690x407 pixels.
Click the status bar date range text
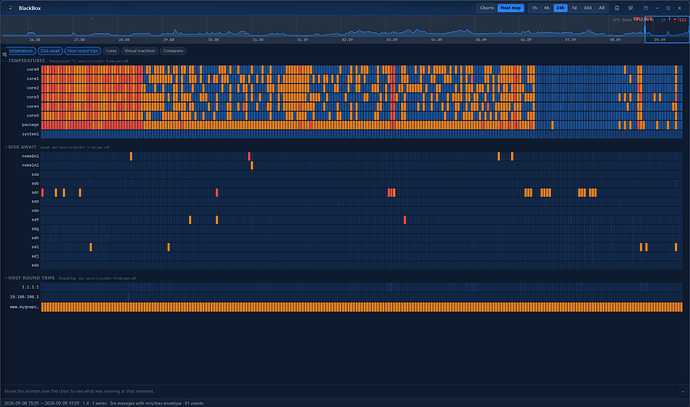44,403
